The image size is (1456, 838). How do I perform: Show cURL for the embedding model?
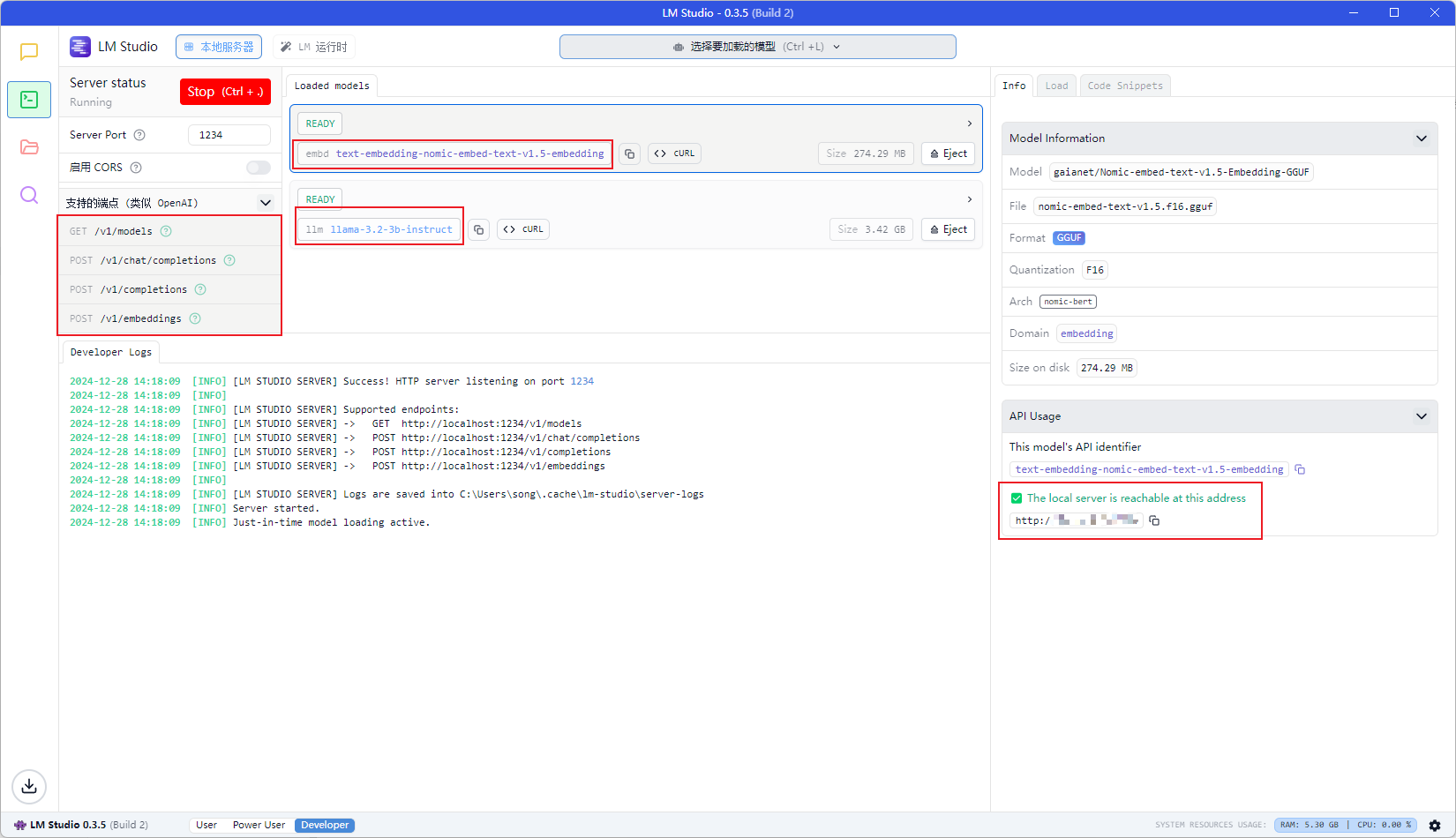674,153
